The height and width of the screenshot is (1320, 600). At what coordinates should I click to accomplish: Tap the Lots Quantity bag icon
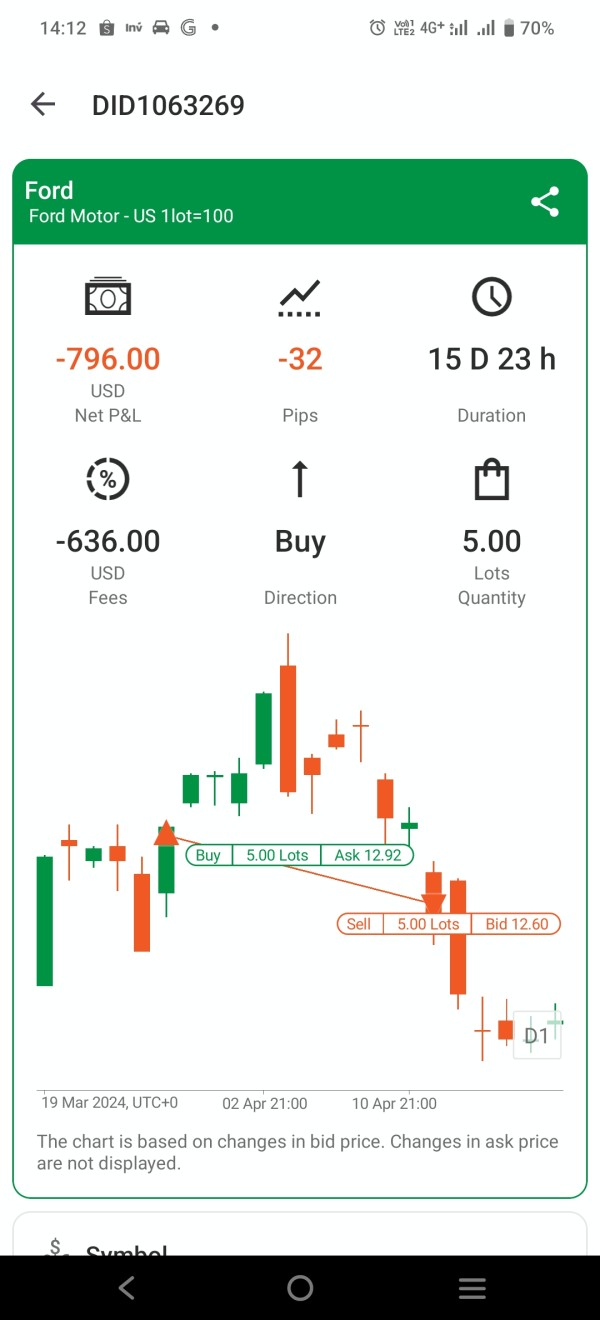coord(491,480)
